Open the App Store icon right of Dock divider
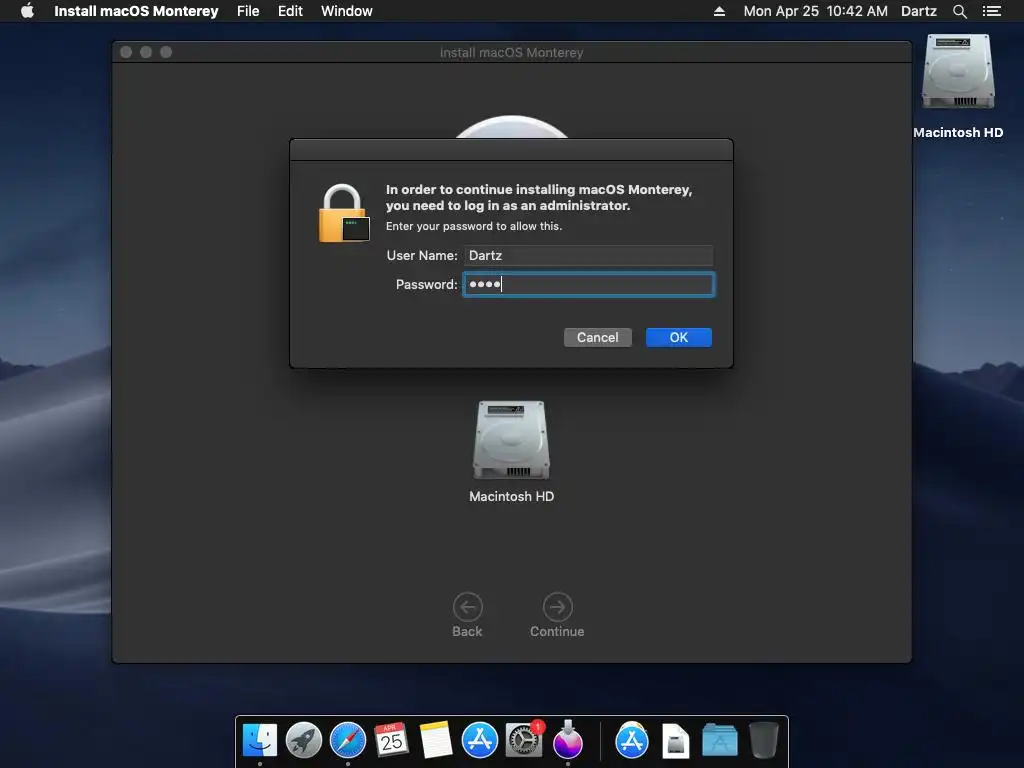 [632, 741]
